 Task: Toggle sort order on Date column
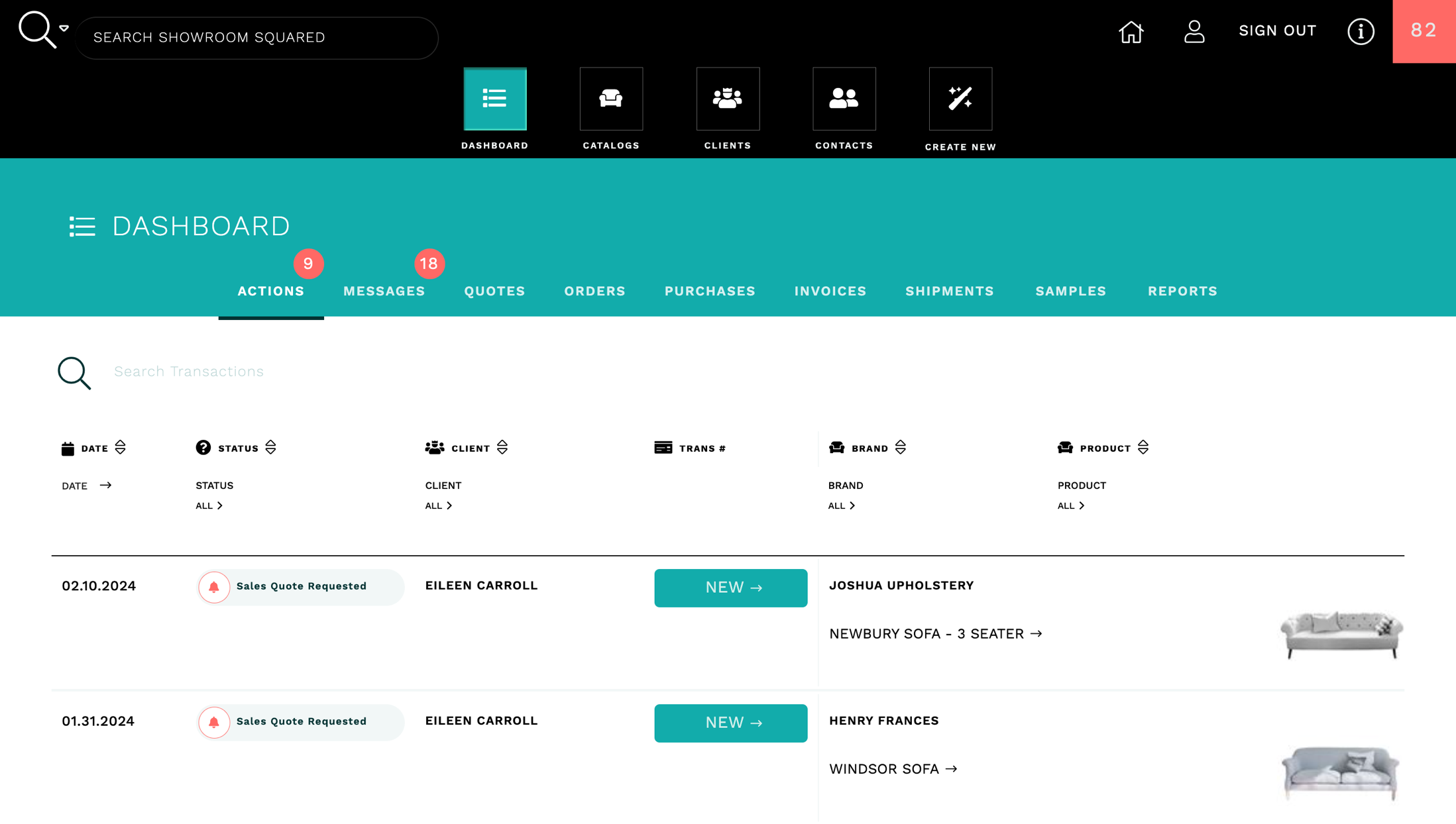[x=120, y=448]
